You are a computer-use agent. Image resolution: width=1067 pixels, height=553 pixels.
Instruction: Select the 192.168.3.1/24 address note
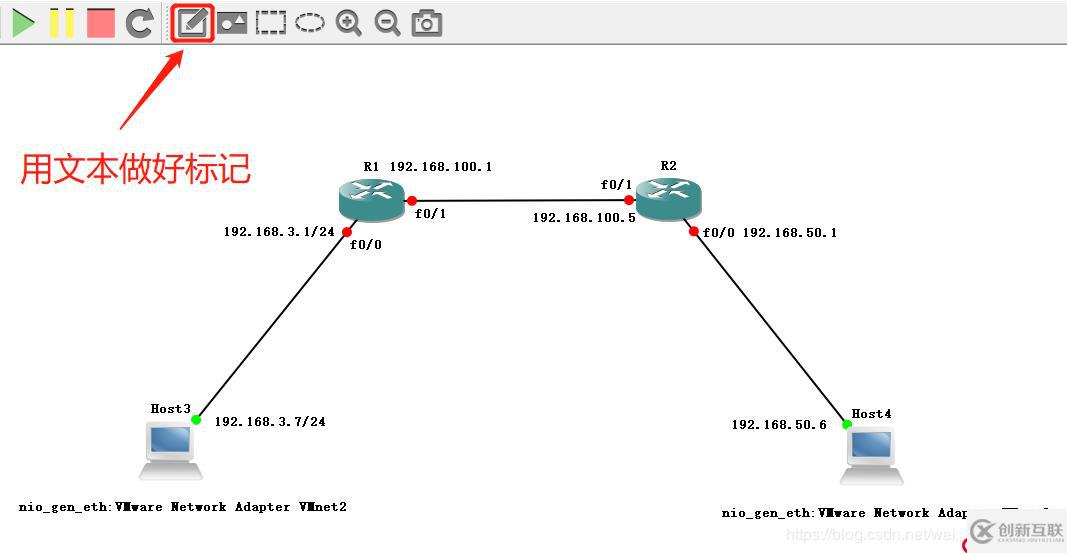[x=279, y=231]
